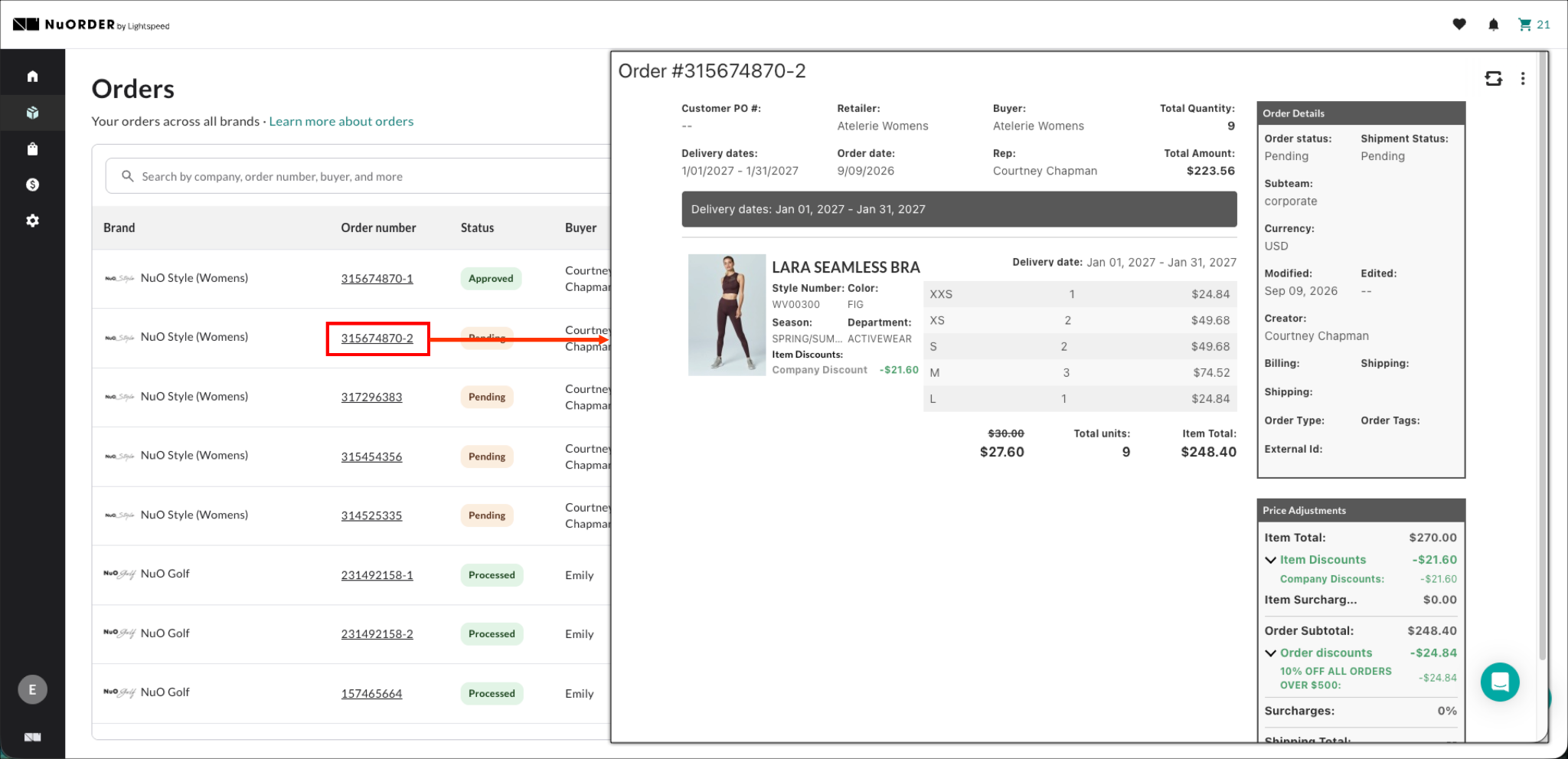Click Processed badge for order 157465664
The image size is (1568, 759).
click(492, 693)
